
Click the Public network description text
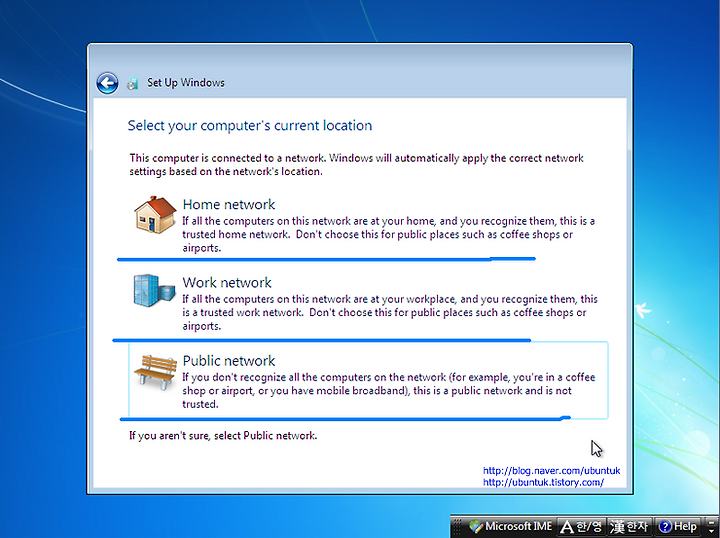[388, 391]
